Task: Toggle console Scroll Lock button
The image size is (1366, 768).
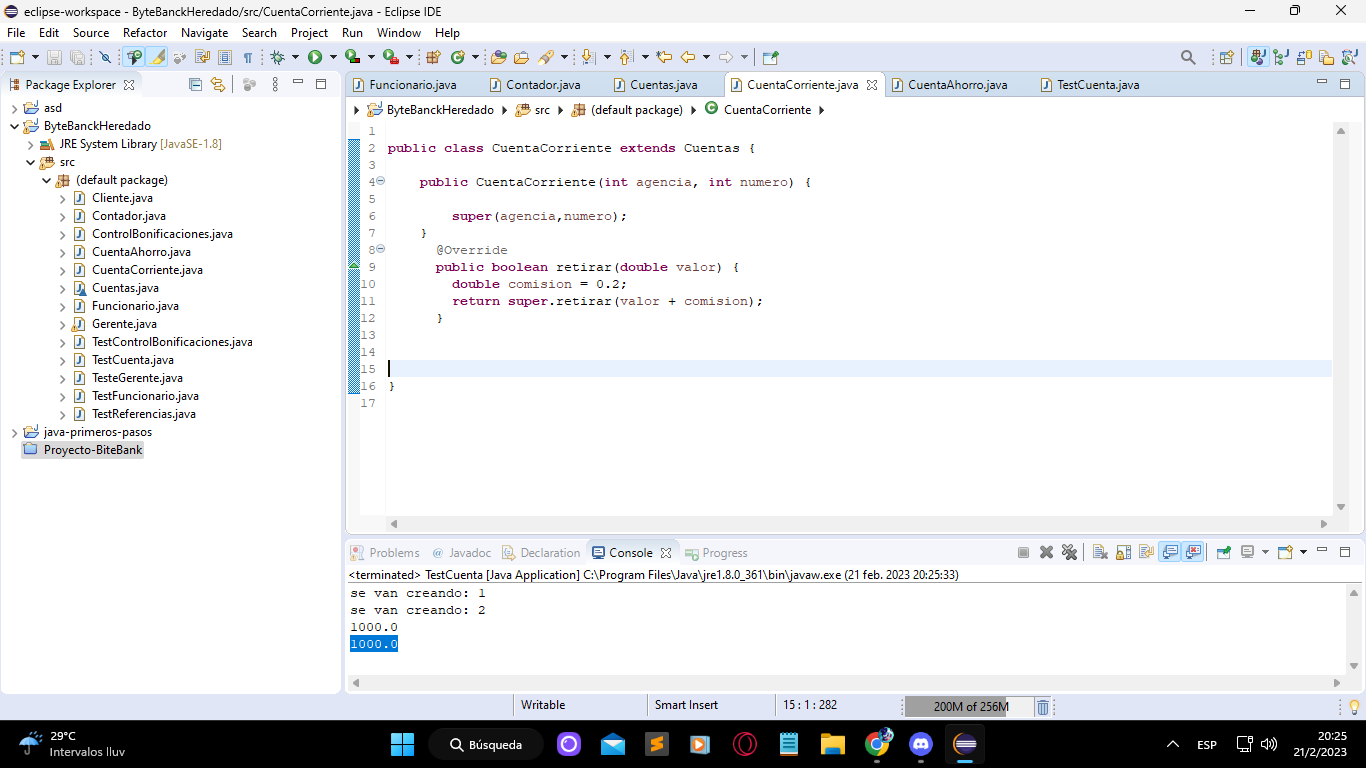Action: point(1123,552)
